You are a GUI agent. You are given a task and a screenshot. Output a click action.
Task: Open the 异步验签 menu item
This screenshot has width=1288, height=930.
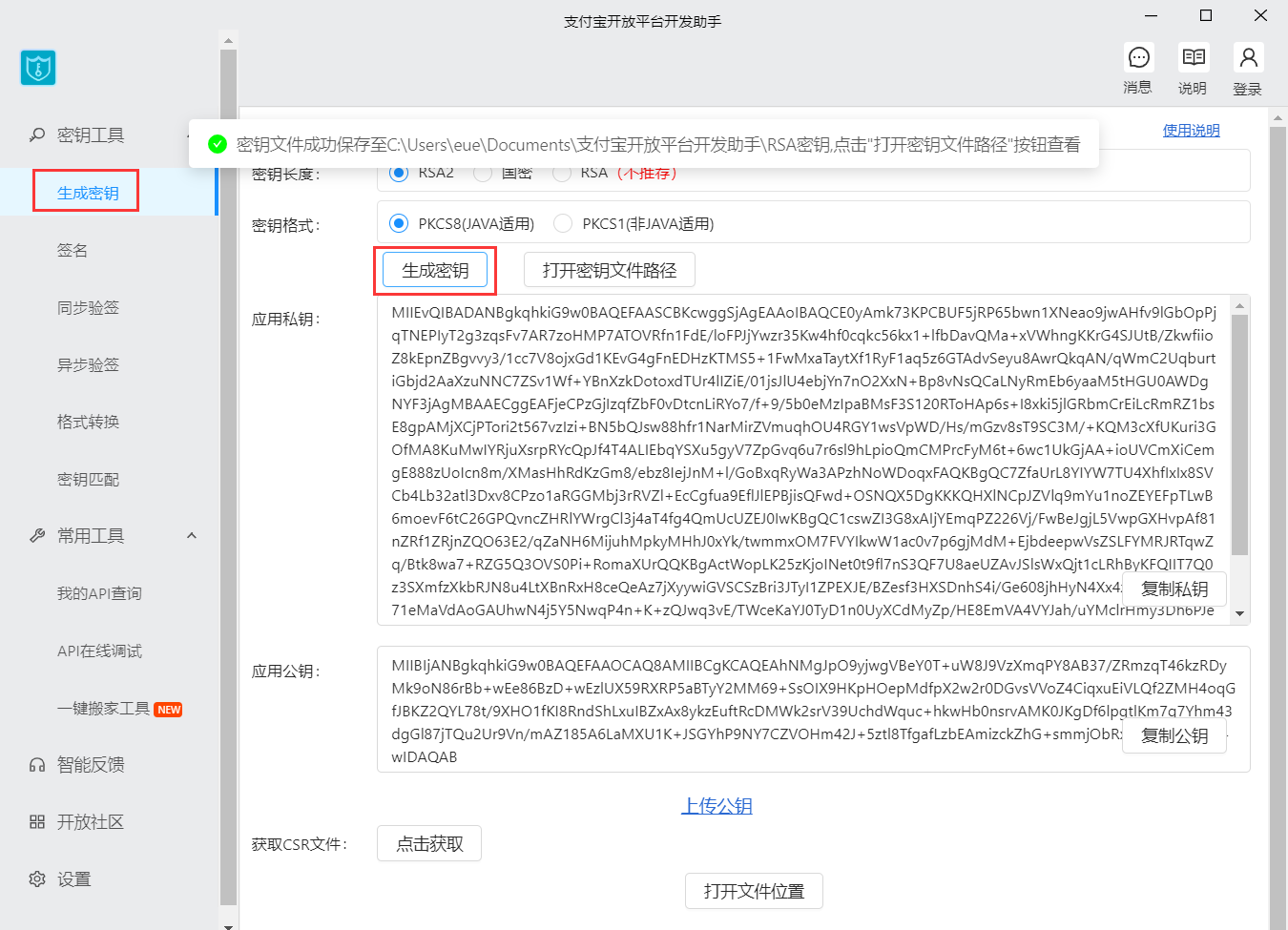point(88,364)
